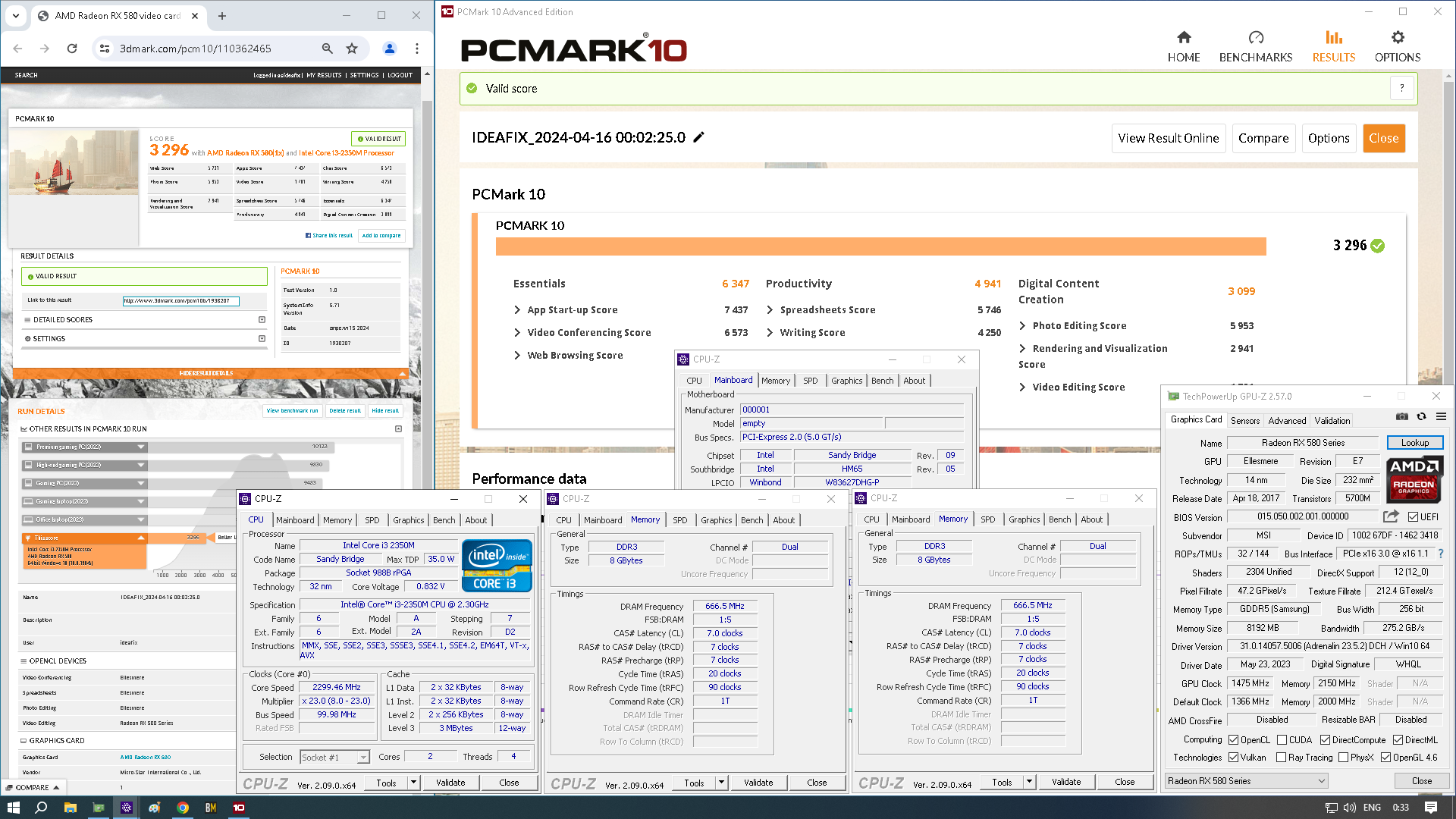
Task: Switch to the Advanced tab in GPU-Z
Action: [1287, 420]
